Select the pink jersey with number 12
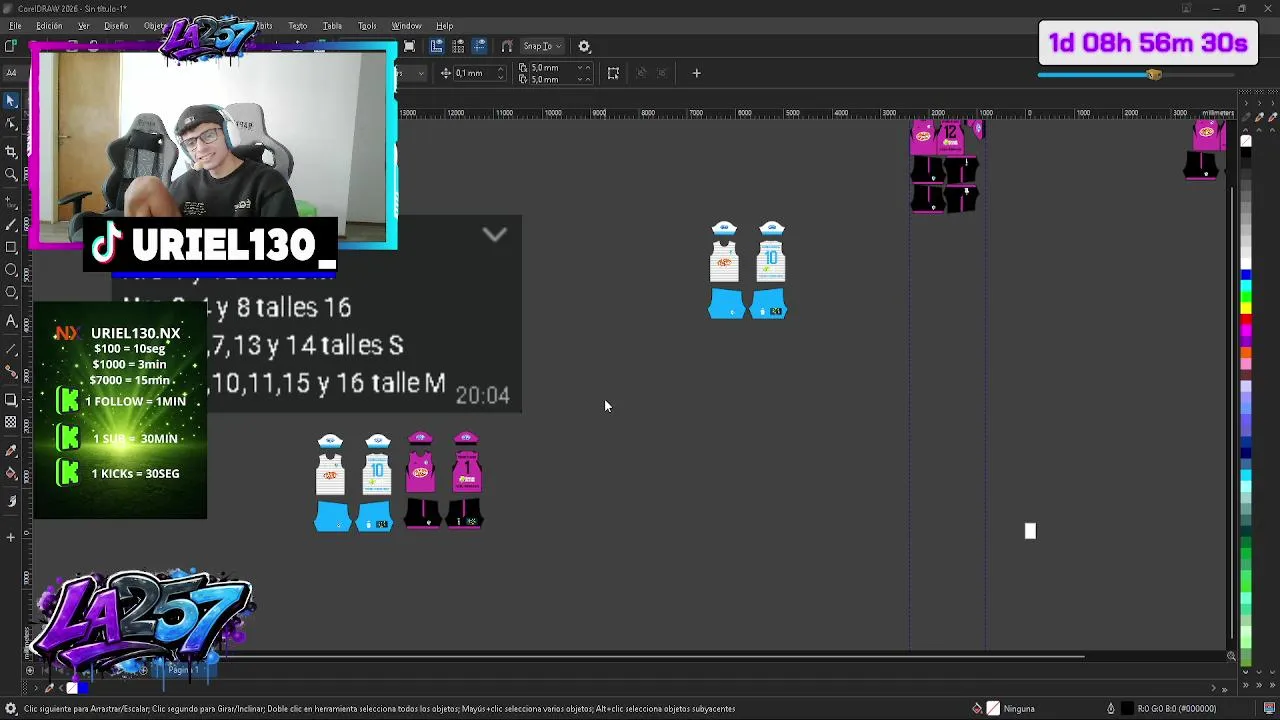1280x720 pixels. pos(951,138)
